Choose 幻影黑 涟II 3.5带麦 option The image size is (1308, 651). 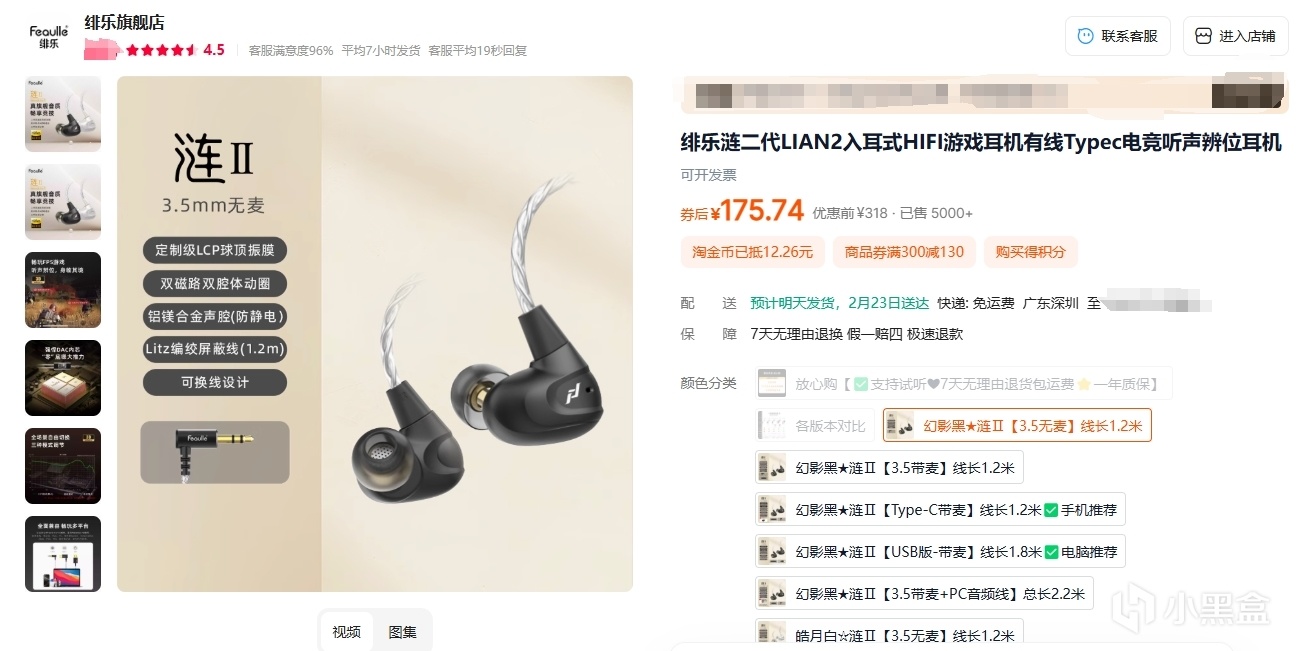889,467
